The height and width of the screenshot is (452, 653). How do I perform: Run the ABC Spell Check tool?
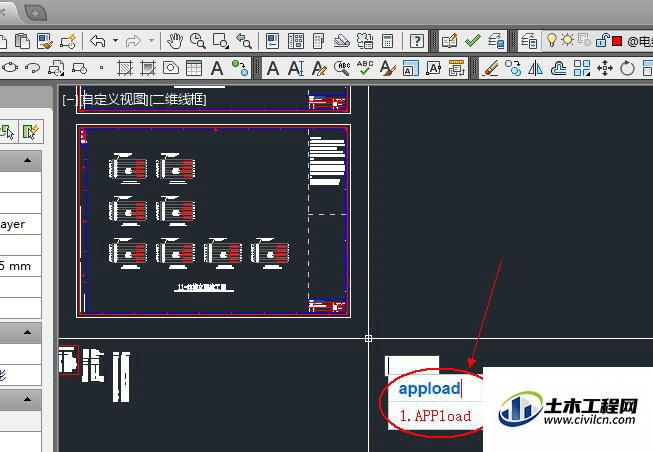[365, 68]
